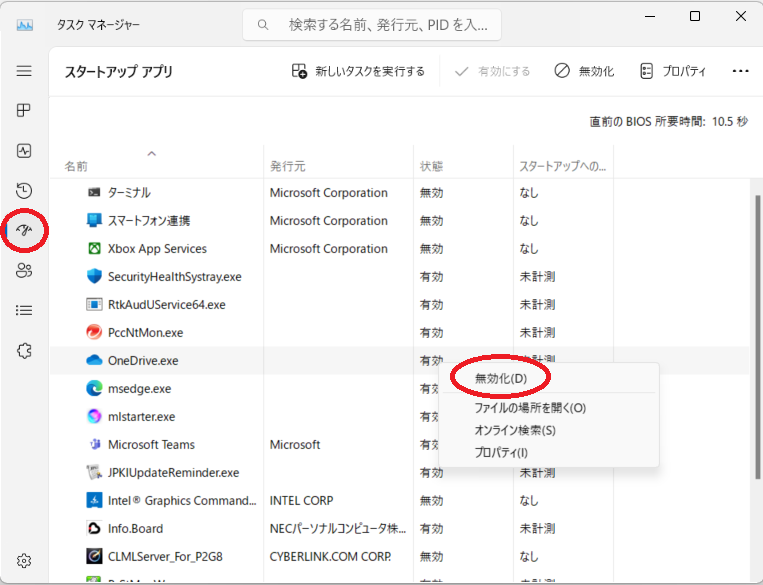
Task: Click the スタートアップ アプリ page heading
Action: [119, 72]
